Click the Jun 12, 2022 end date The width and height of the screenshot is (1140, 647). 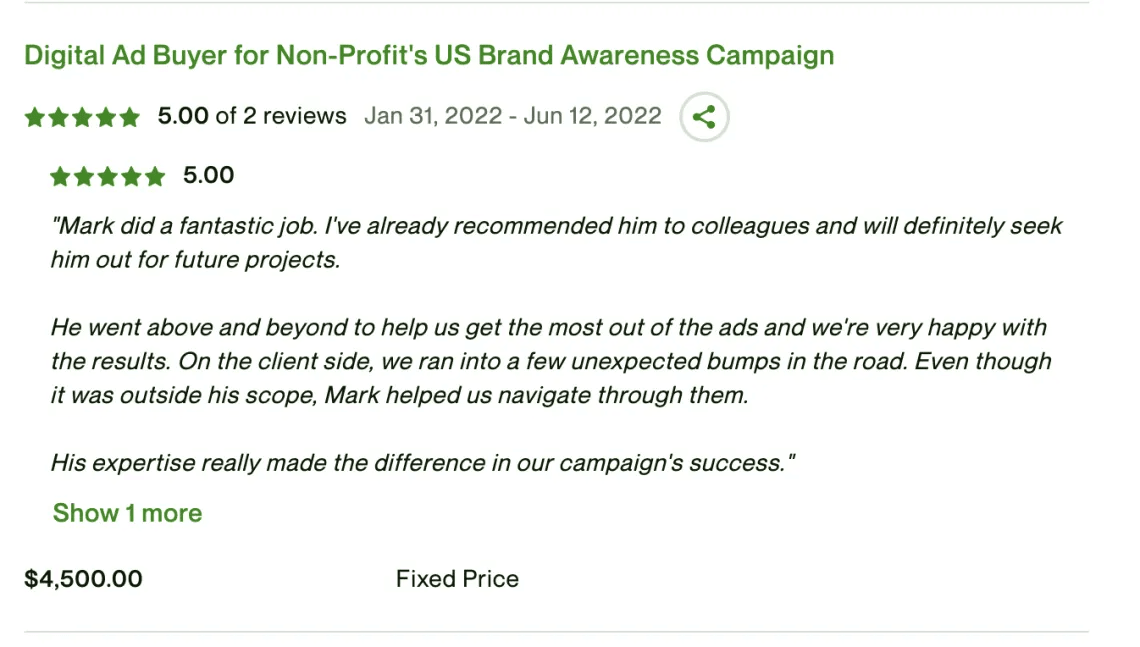[x=593, y=116]
